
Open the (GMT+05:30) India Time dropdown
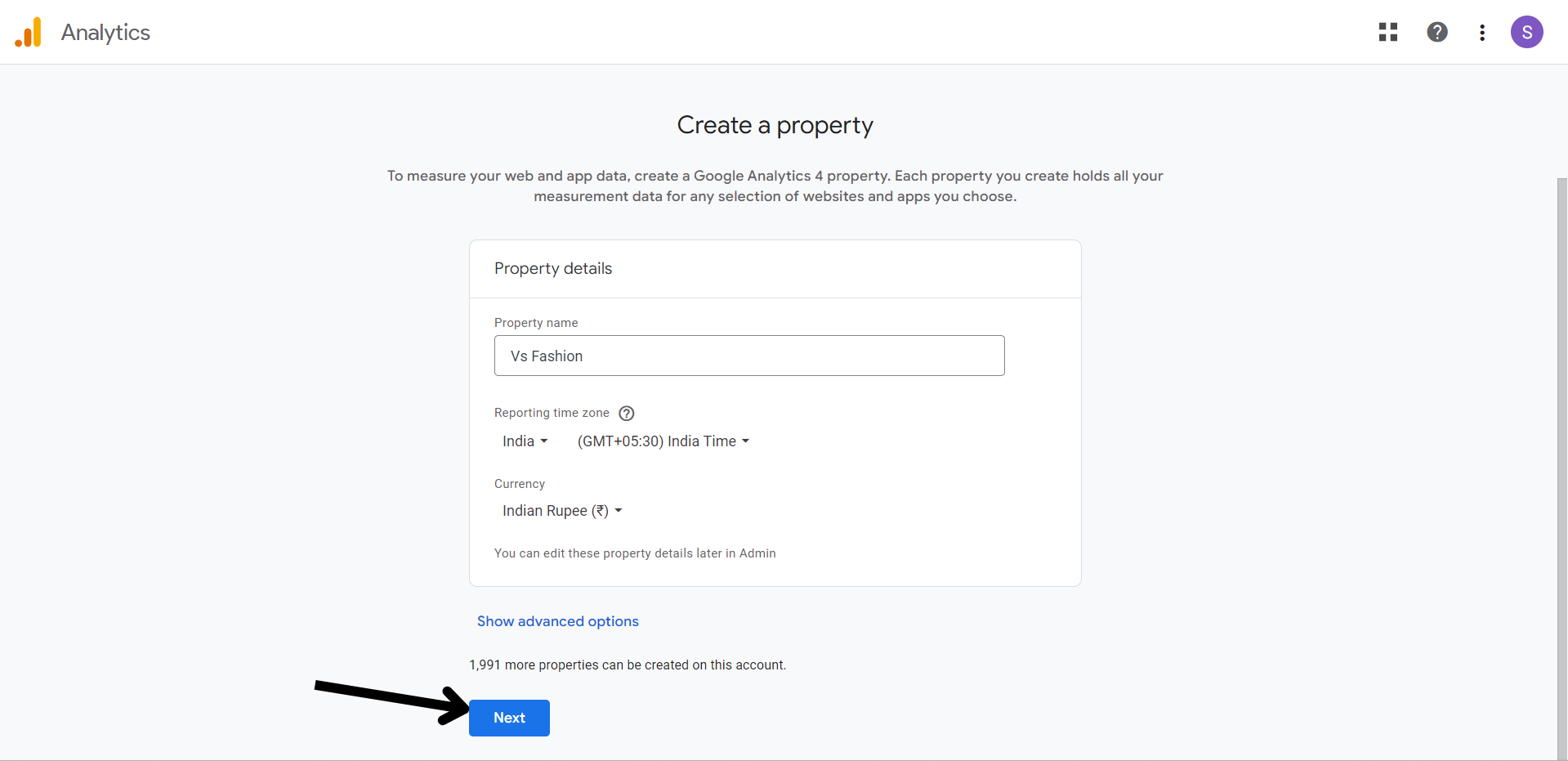[x=663, y=441]
